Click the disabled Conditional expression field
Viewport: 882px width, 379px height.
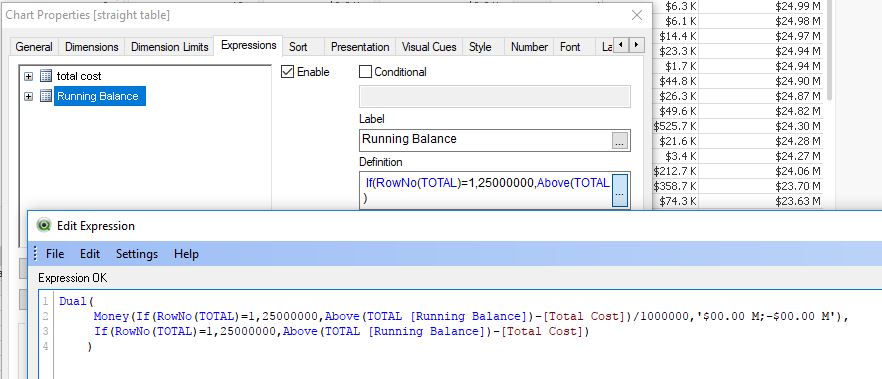[x=495, y=97]
